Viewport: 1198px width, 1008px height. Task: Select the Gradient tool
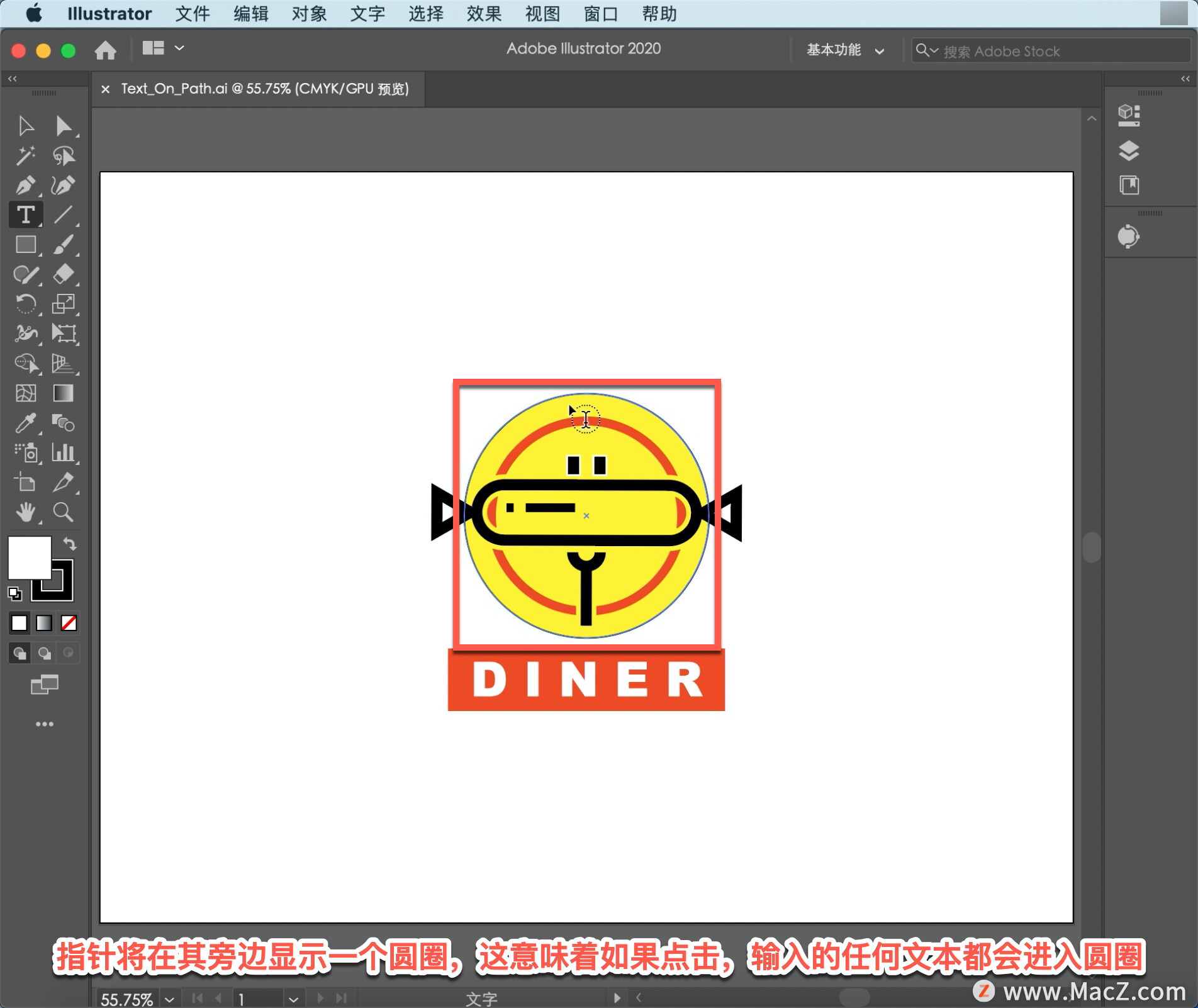click(63, 393)
